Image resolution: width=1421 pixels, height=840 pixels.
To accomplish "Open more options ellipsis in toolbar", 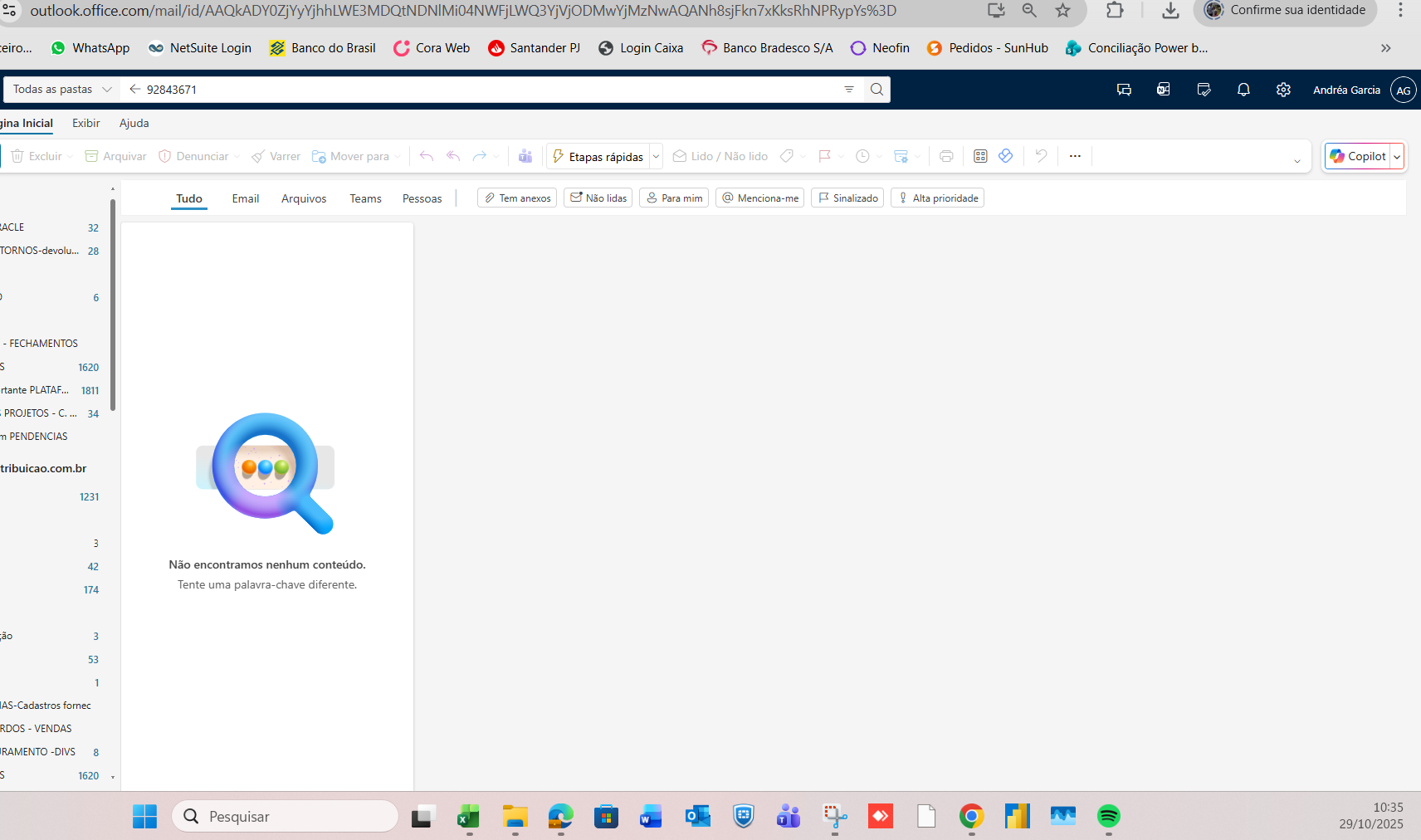I will tap(1075, 156).
